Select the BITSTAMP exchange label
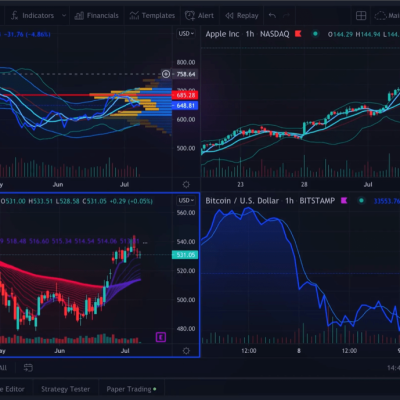 pos(317,201)
